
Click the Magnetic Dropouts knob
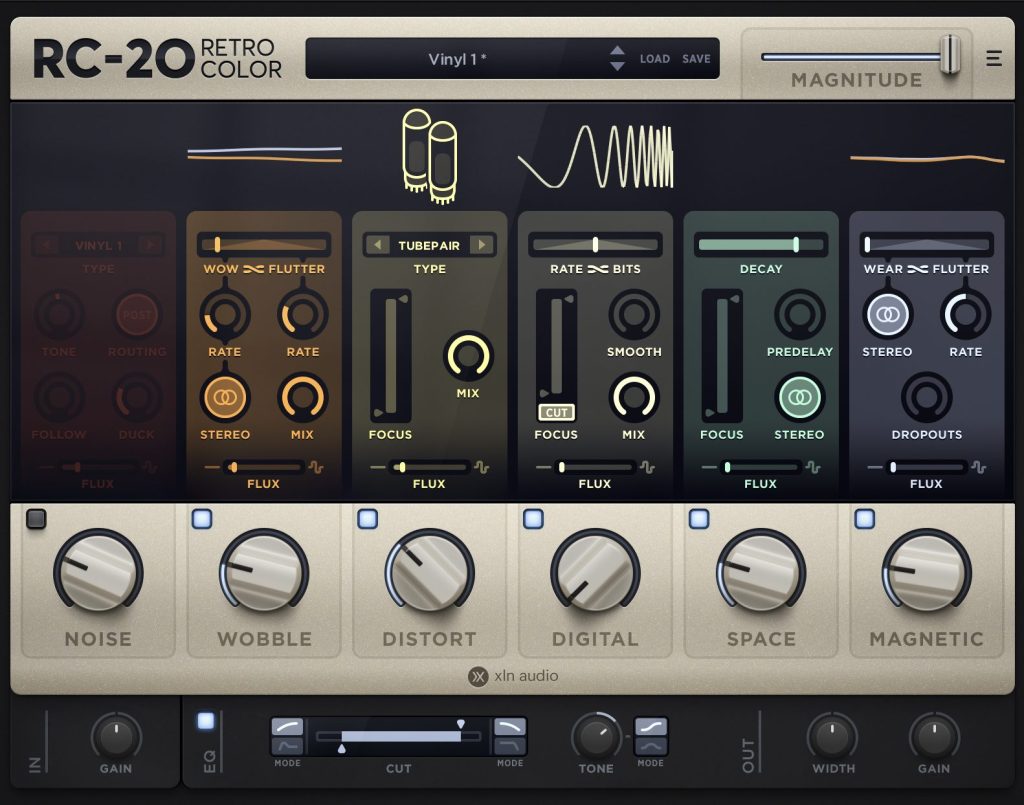point(927,398)
